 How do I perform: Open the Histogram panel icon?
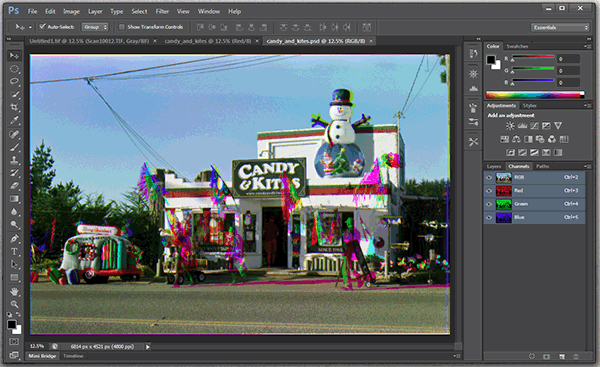click(x=473, y=88)
